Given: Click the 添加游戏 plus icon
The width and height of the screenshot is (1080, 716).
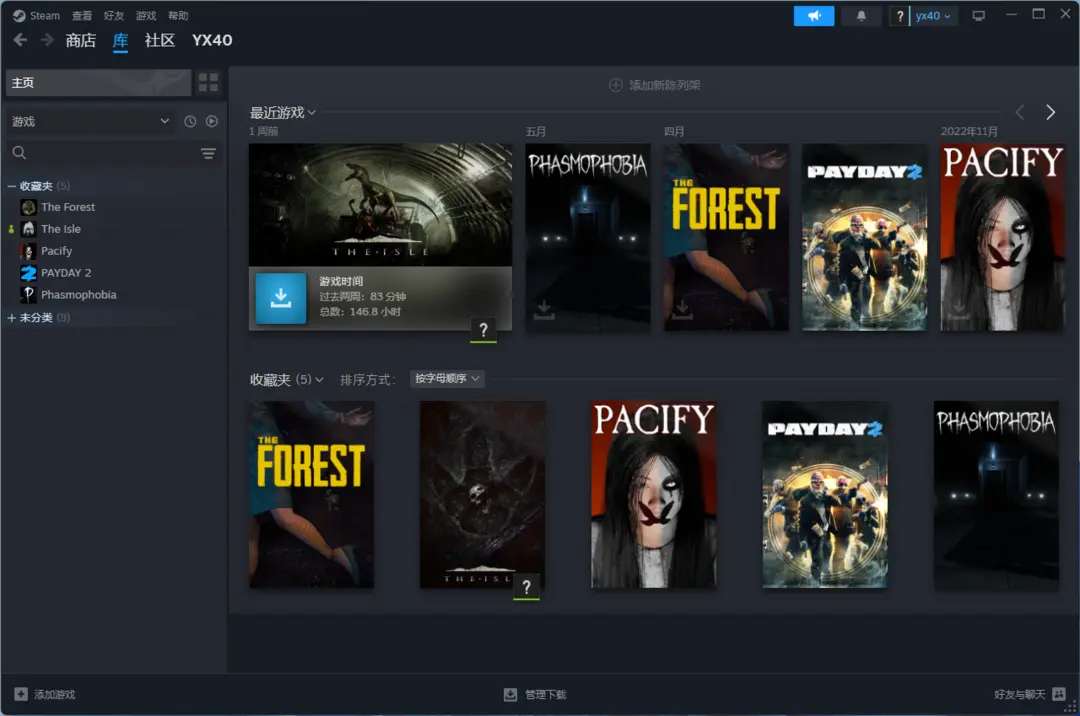Looking at the screenshot, I should tap(21, 694).
